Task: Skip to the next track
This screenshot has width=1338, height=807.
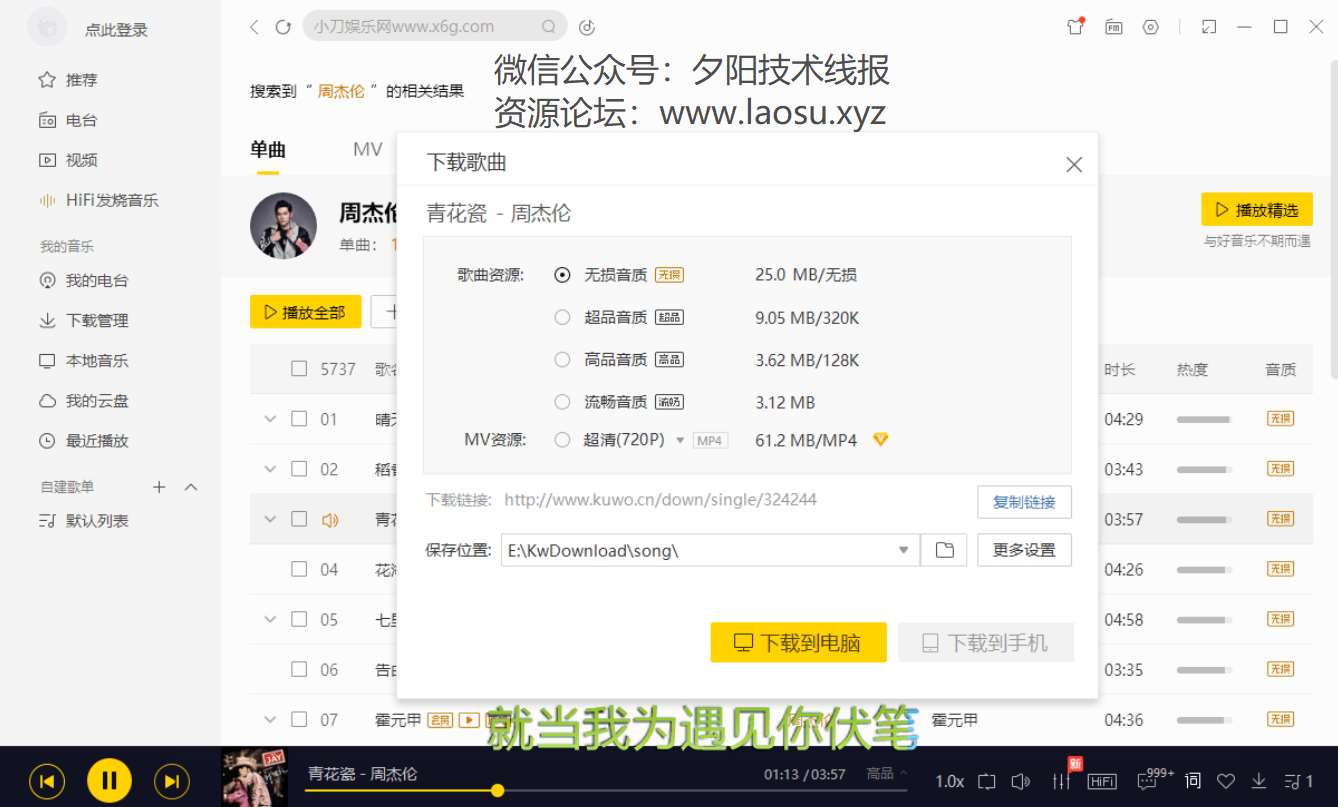Action: (x=171, y=780)
